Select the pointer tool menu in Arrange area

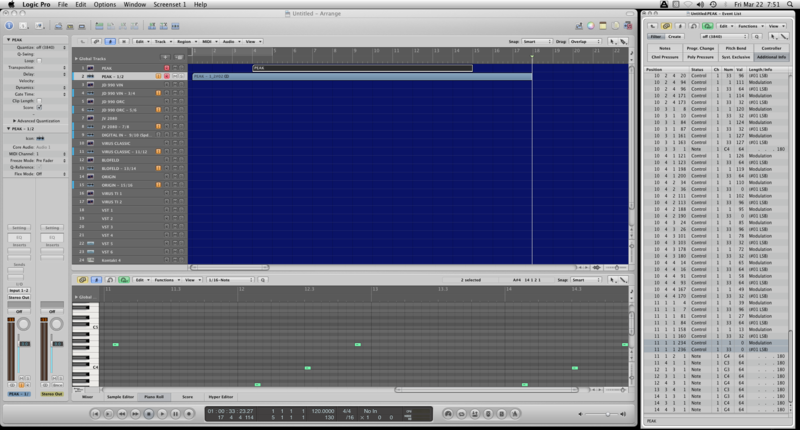tap(612, 41)
